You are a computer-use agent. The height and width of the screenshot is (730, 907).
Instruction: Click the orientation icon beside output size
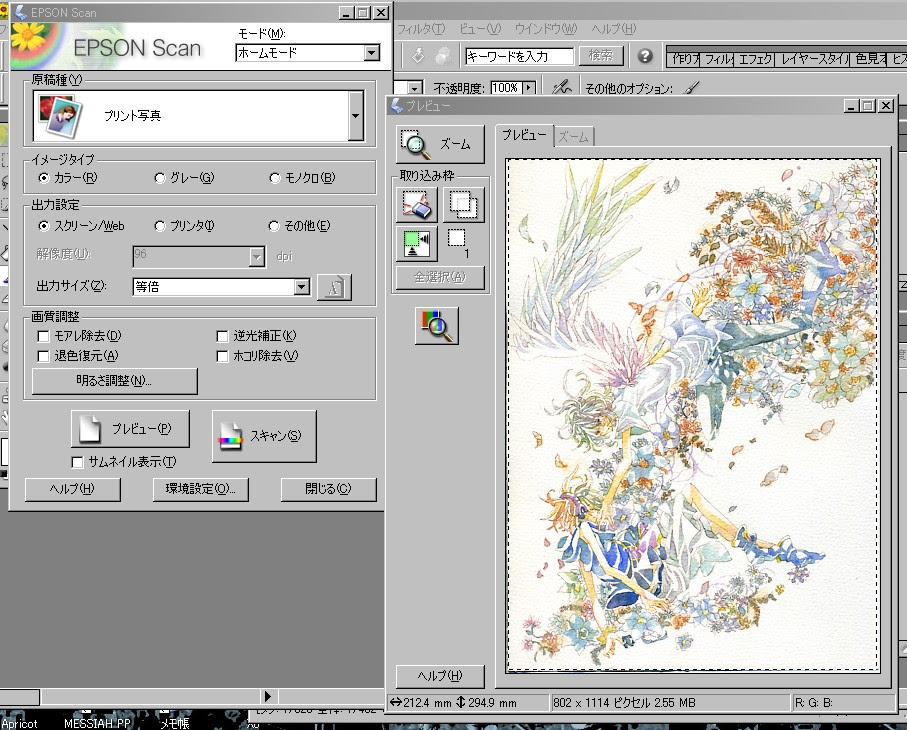pyautogui.click(x=334, y=287)
